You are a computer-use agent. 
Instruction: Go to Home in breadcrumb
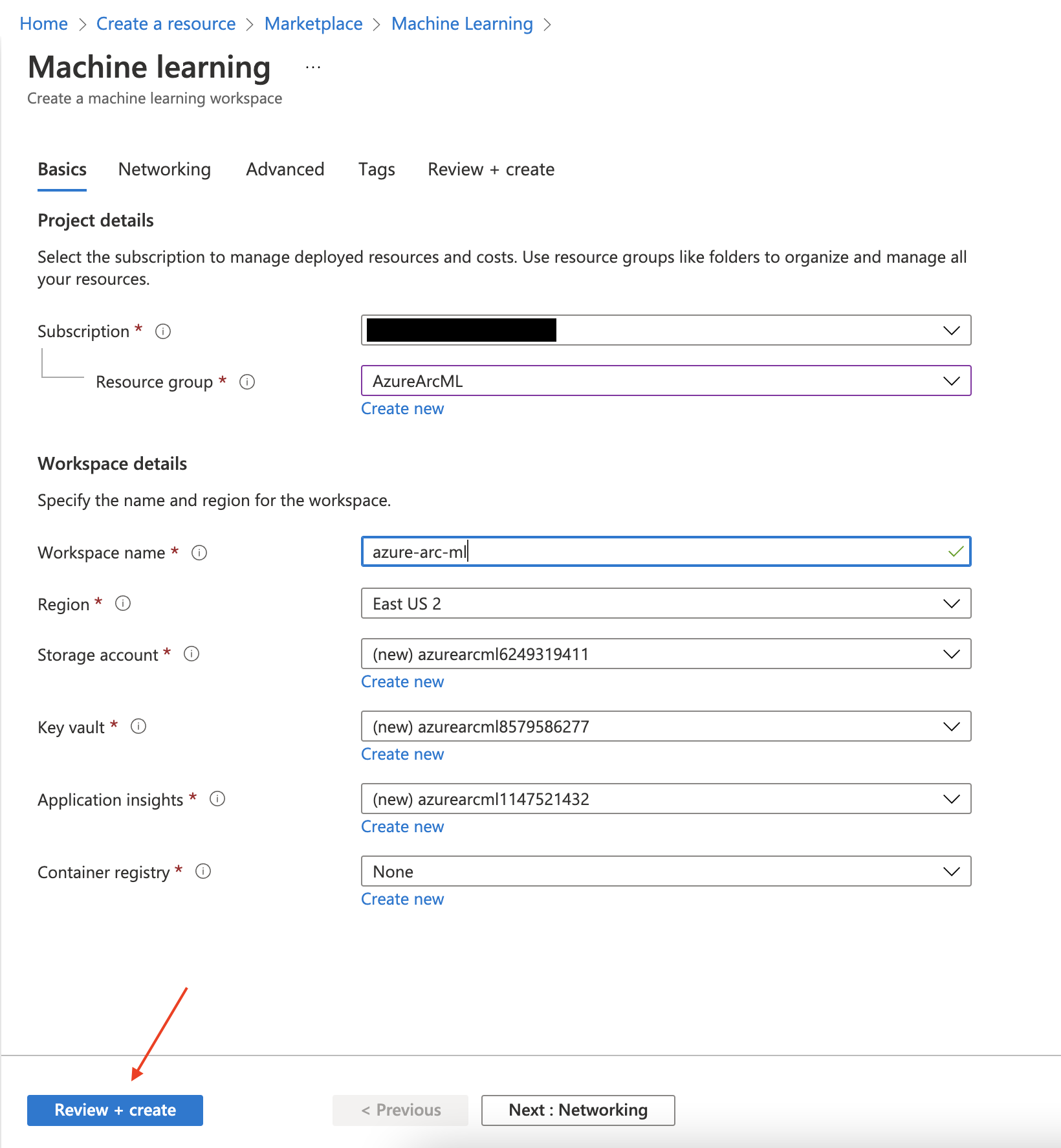point(43,24)
